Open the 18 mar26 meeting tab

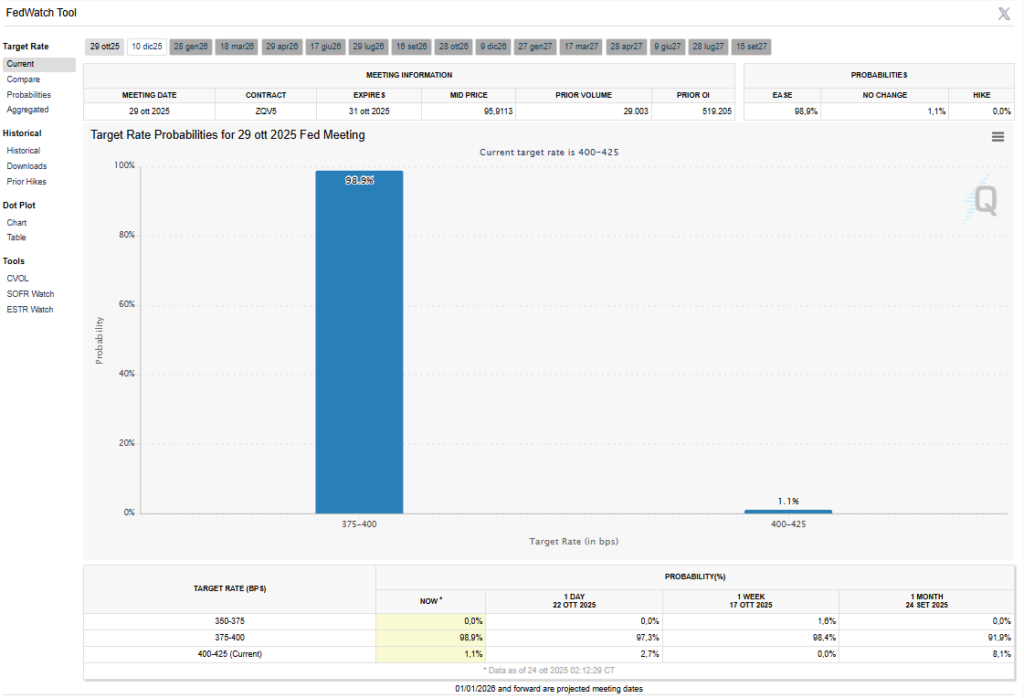237,47
